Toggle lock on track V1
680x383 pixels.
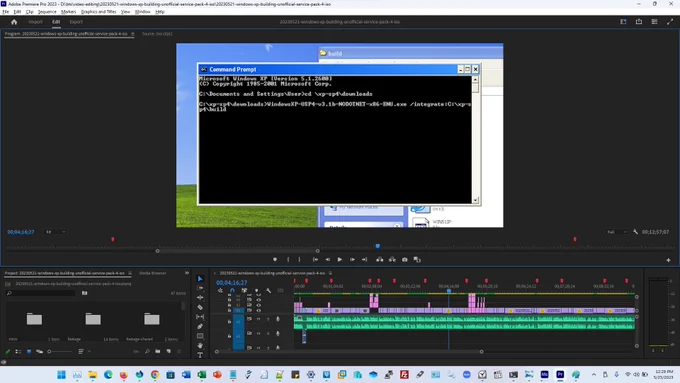coord(229,311)
